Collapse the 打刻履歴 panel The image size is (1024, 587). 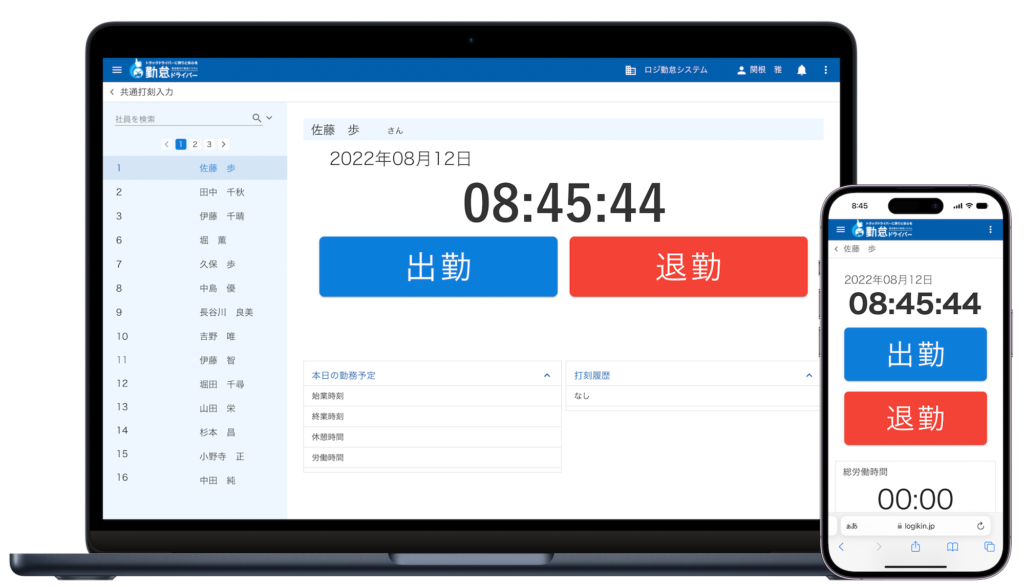[809, 374]
